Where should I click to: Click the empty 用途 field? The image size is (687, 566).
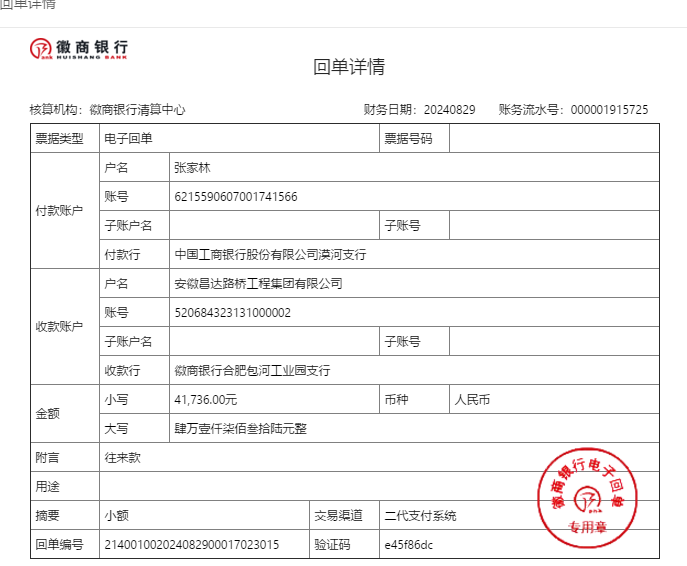tap(300, 487)
